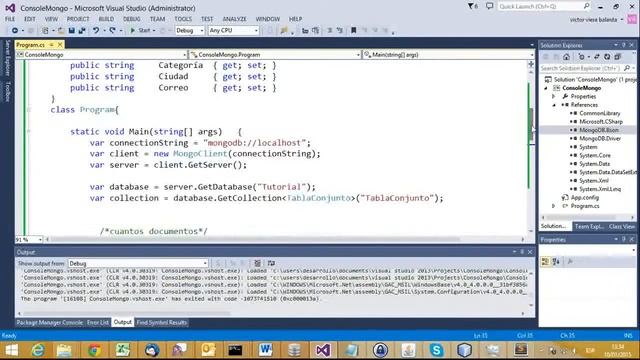This screenshot has height=360, width=640.
Task: Open the TOOLS menu
Action: [x=183, y=19]
